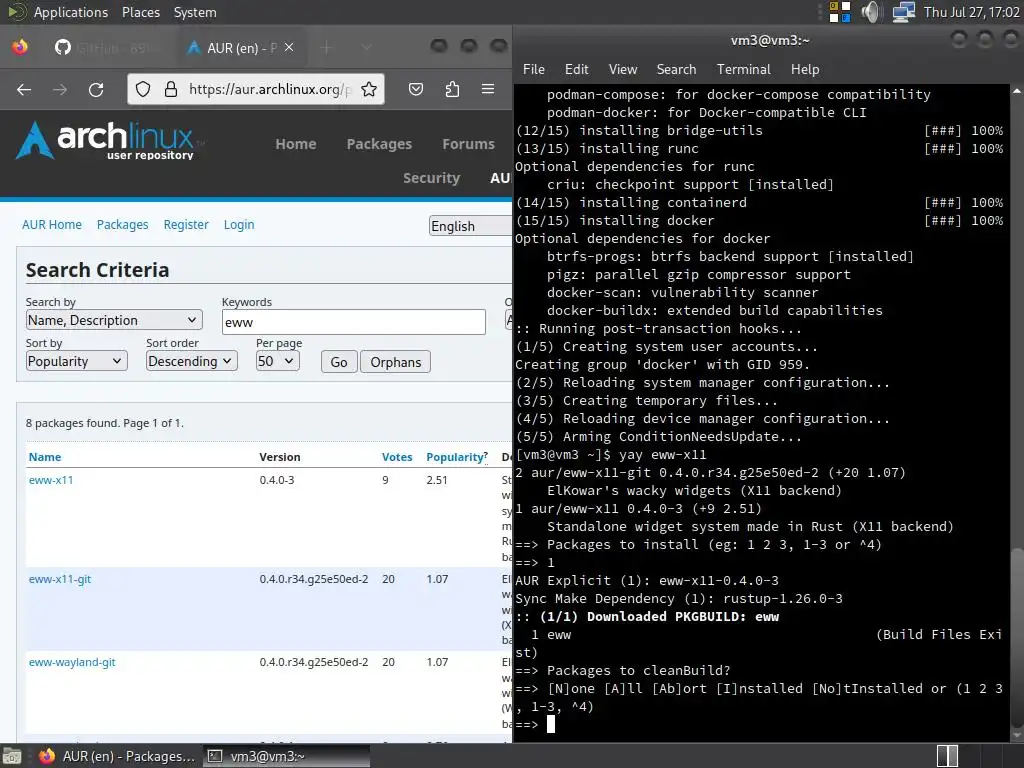
Task: Click the tracking protection shield icon
Action: [143, 89]
